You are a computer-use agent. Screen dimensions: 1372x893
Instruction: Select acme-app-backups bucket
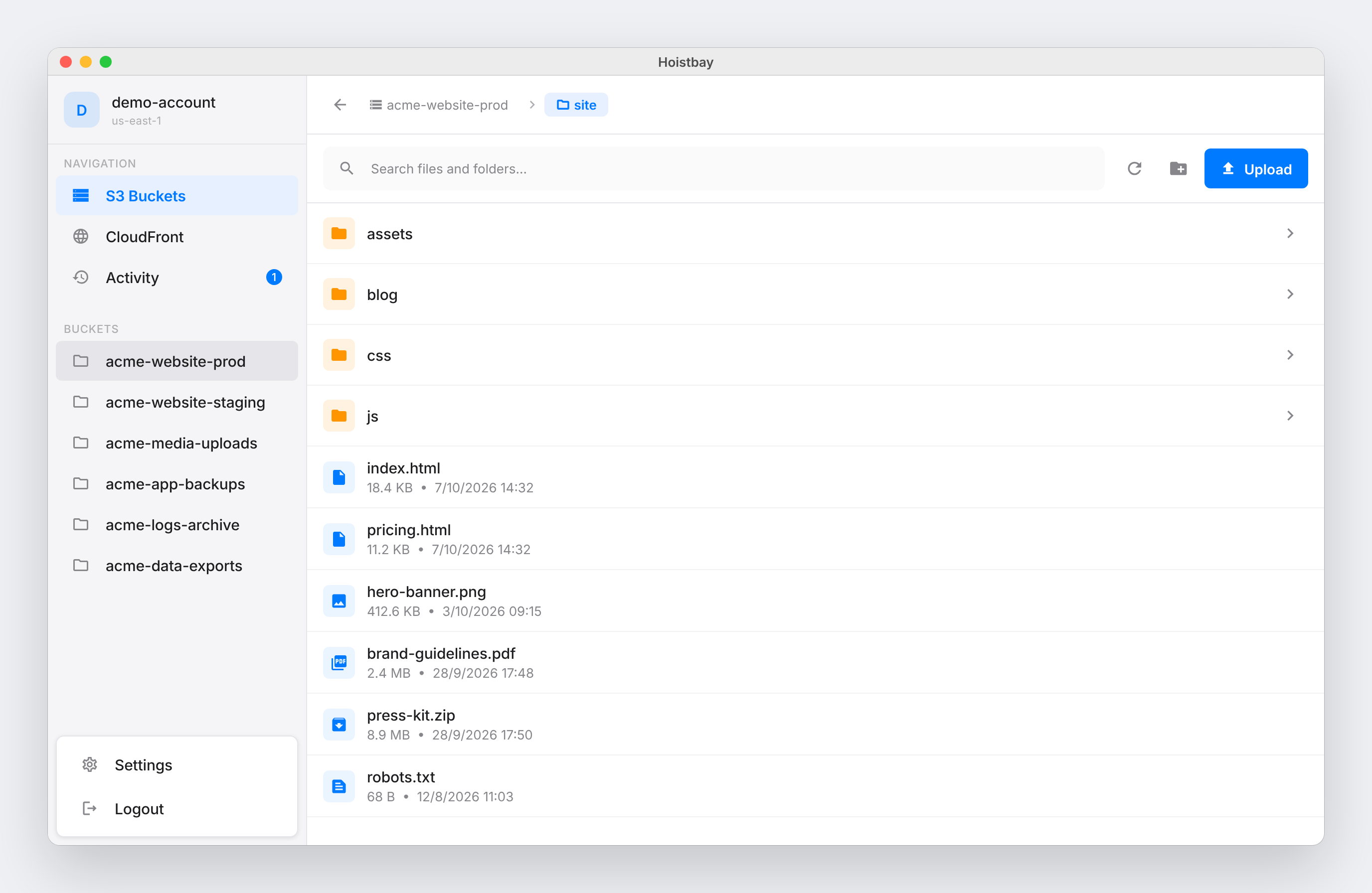[x=177, y=484]
